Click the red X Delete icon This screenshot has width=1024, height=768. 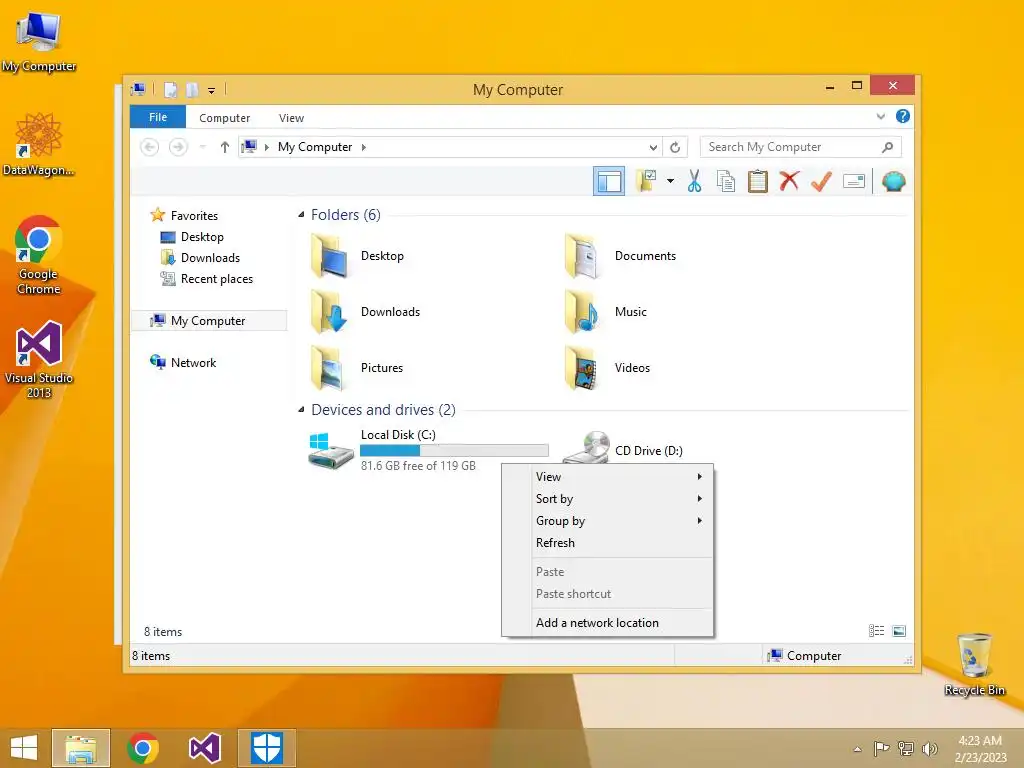pyautogui.click(x=789, y=181)
